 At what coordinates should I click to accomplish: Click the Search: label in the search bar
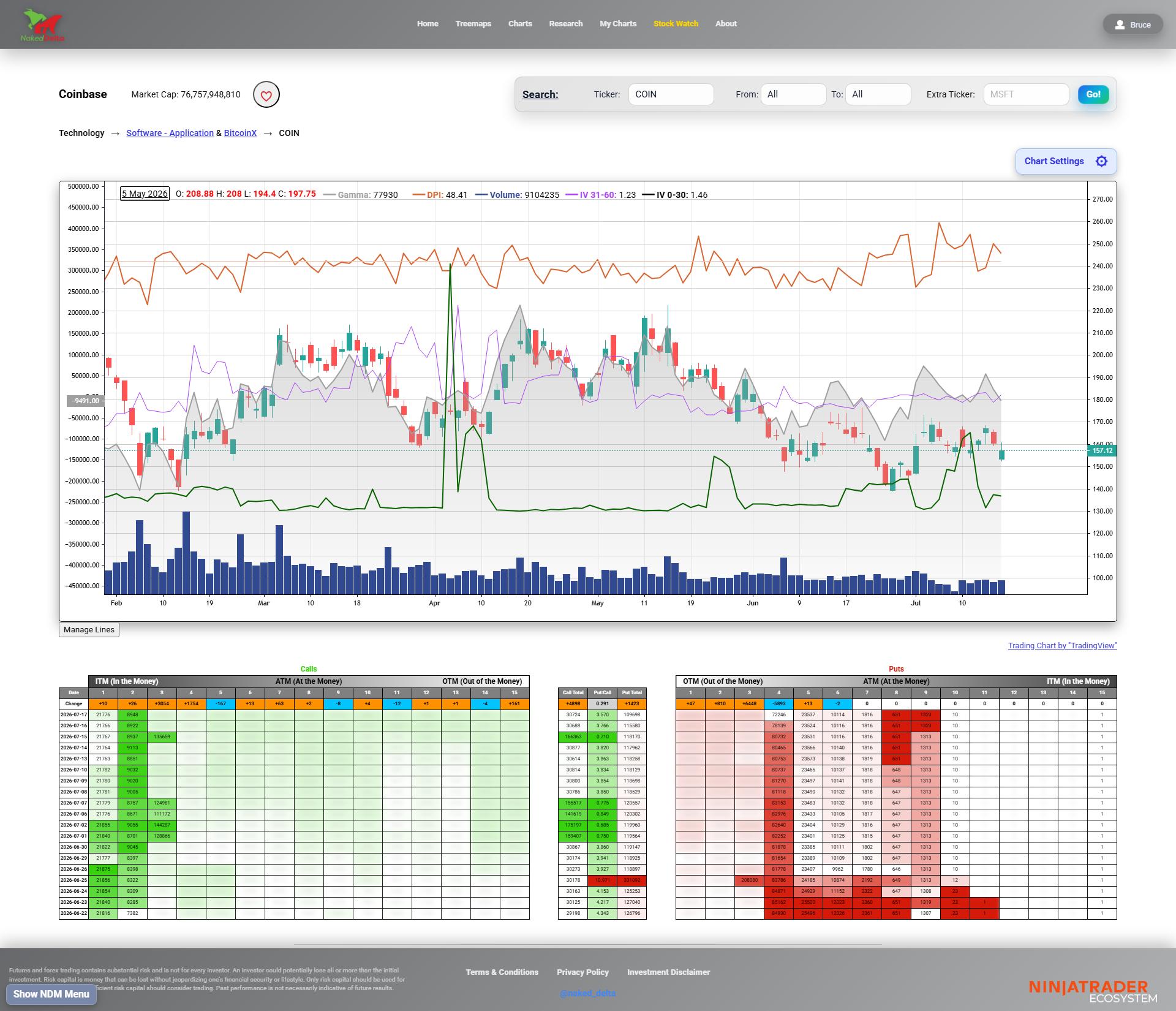[540, 94]
